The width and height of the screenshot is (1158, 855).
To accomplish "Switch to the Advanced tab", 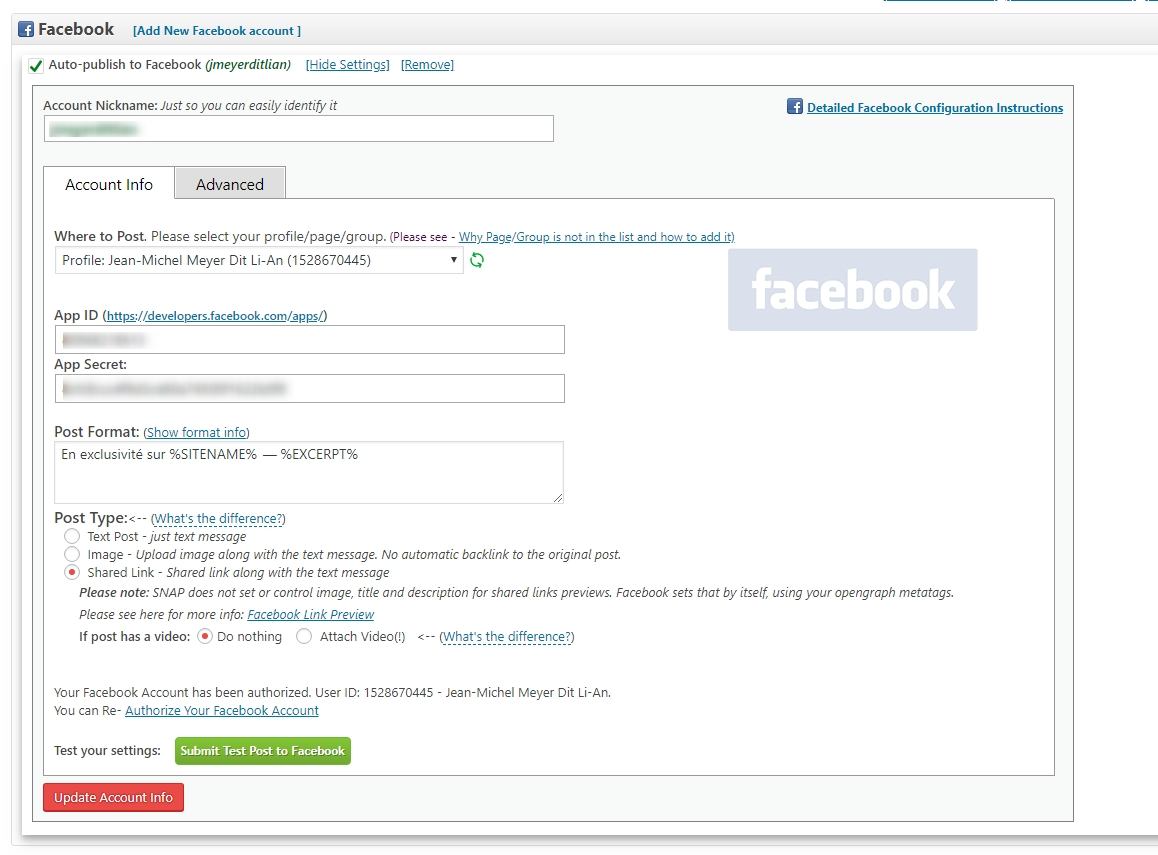I will coord(230,184).
